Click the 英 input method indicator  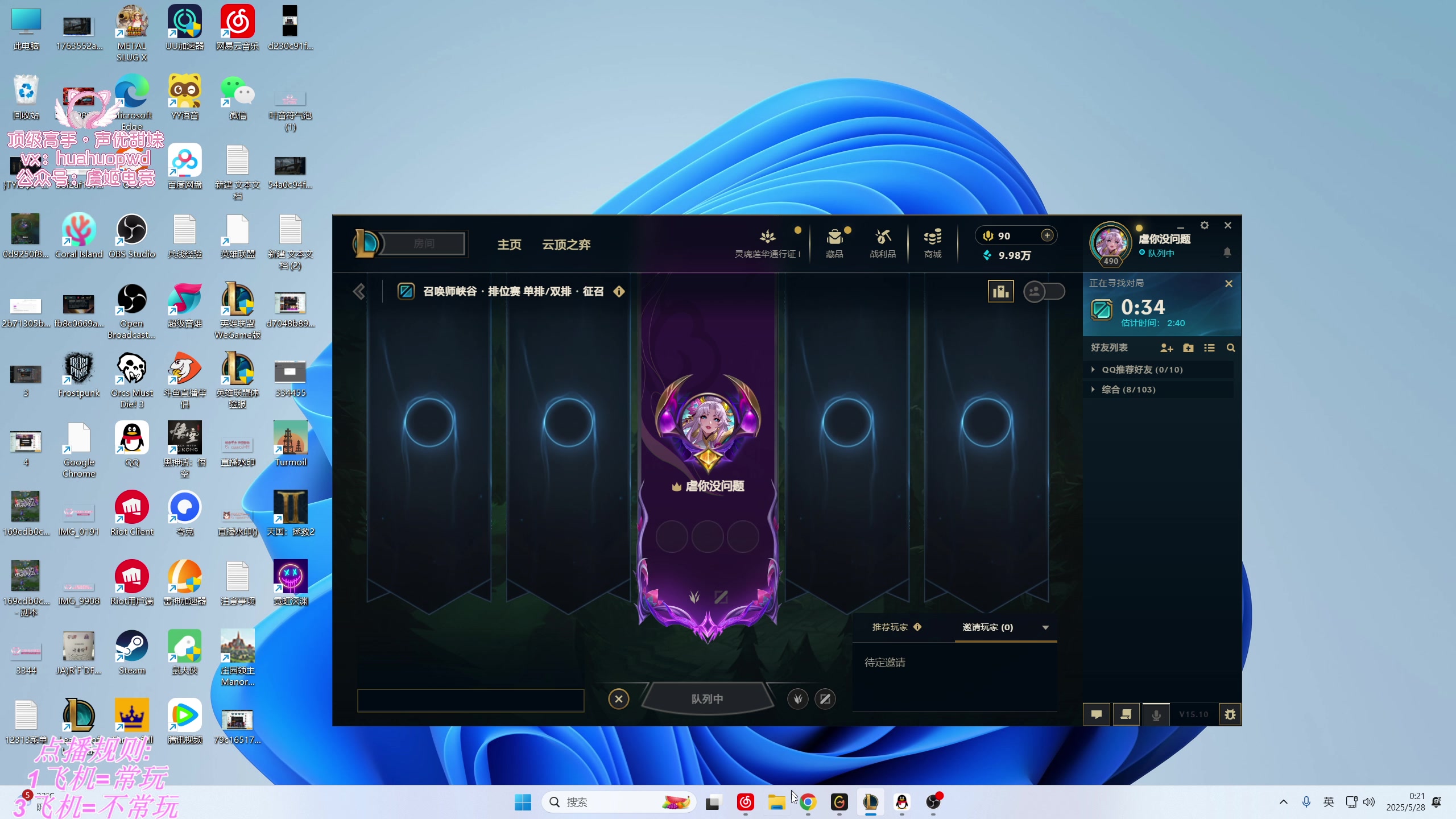(1329, 802)
